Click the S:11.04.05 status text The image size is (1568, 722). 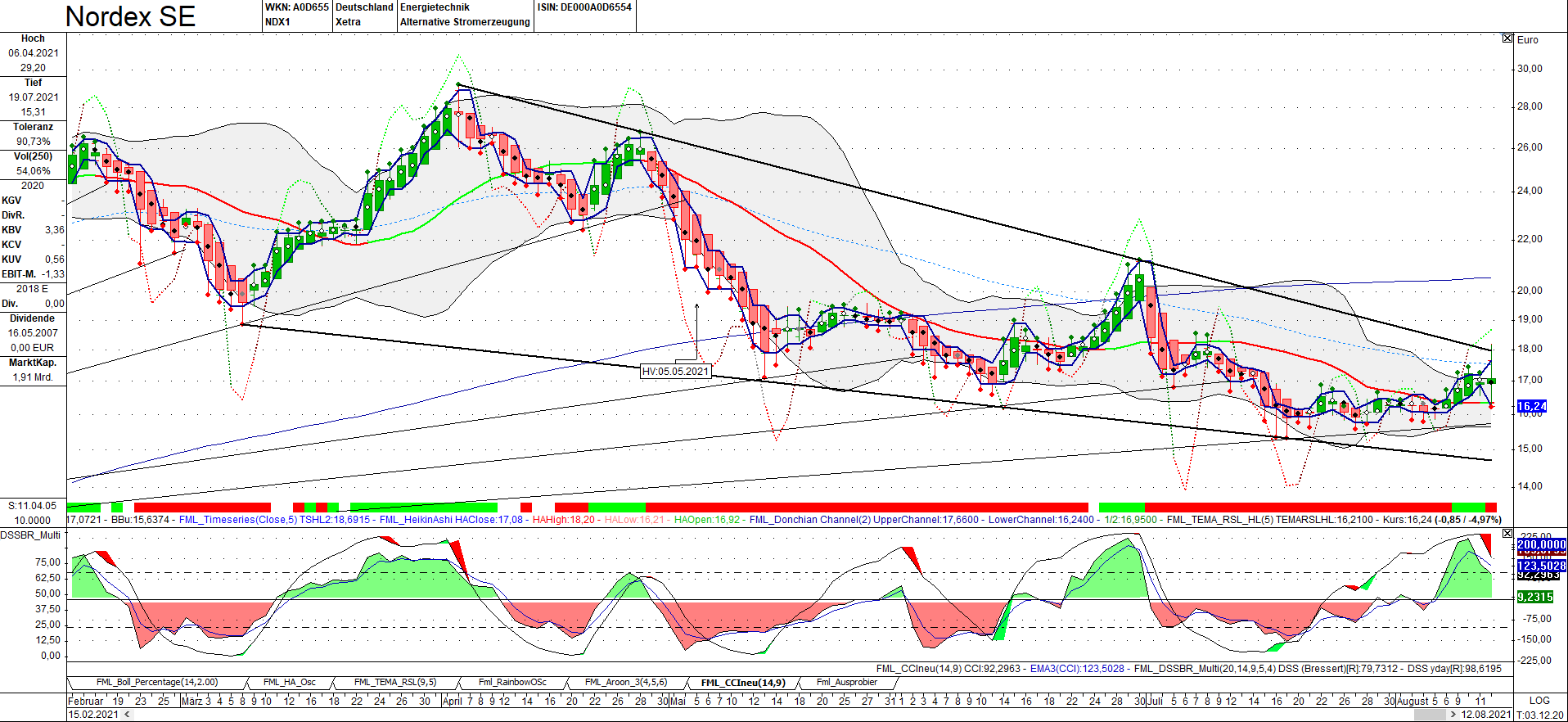(33, 506)
